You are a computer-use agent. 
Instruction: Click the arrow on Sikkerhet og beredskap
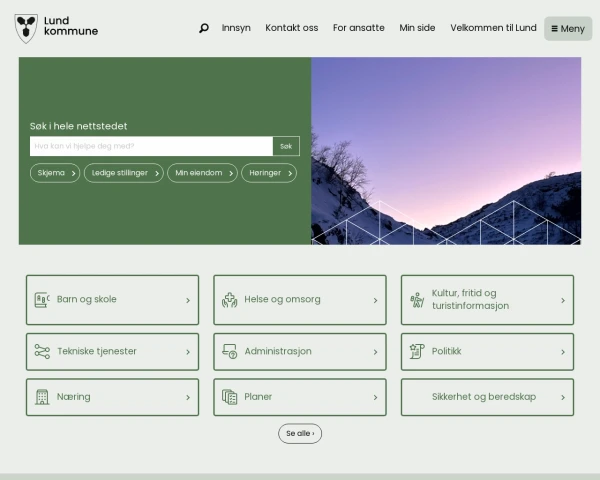point(562,397)
